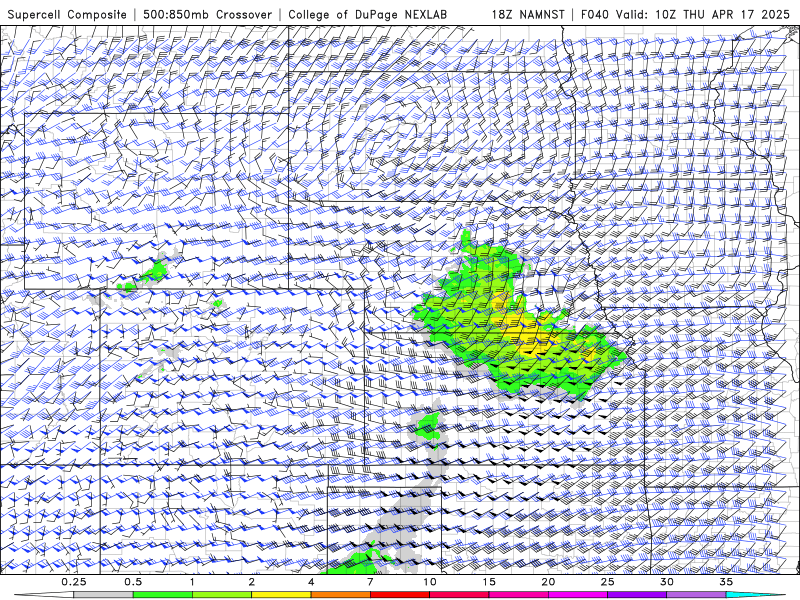Click the "2" legend value

coord(252,582)
